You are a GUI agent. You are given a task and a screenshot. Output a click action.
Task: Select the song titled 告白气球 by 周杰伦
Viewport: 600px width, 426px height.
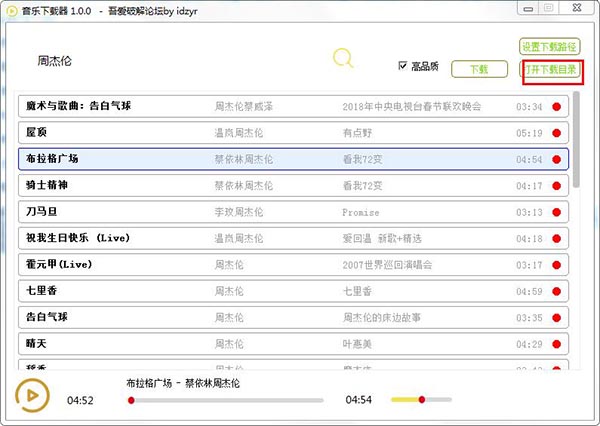point(47,317)
